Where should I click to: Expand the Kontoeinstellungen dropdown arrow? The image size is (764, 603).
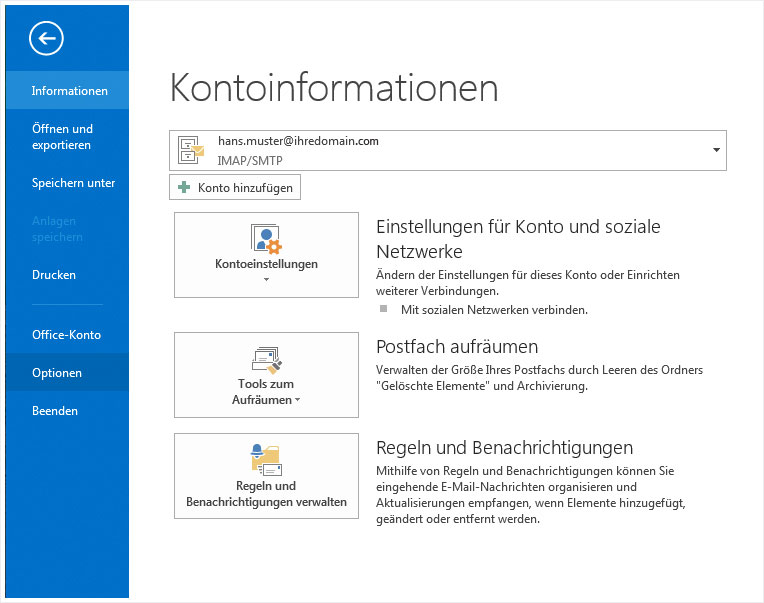pyautogui.click(x=267, y=280)
